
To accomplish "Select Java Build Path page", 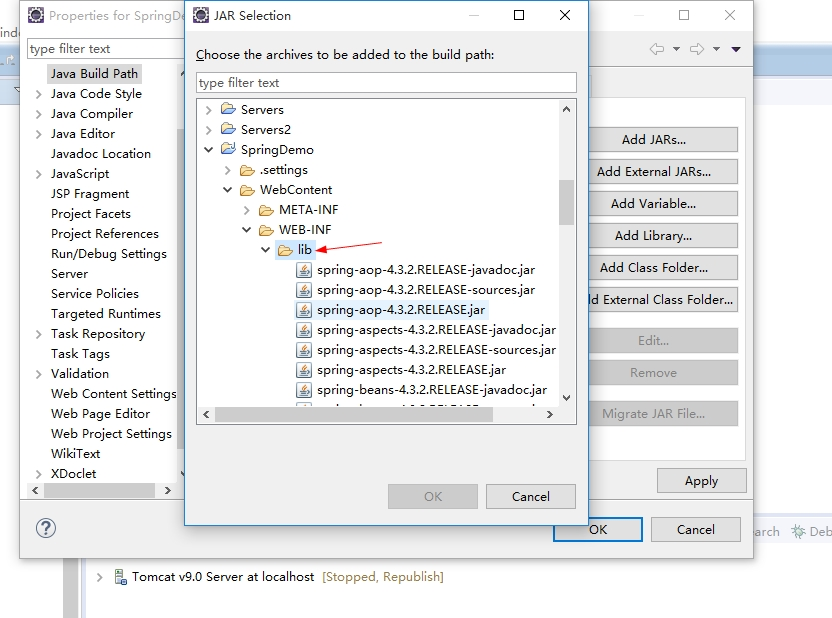I will (94, 74).
